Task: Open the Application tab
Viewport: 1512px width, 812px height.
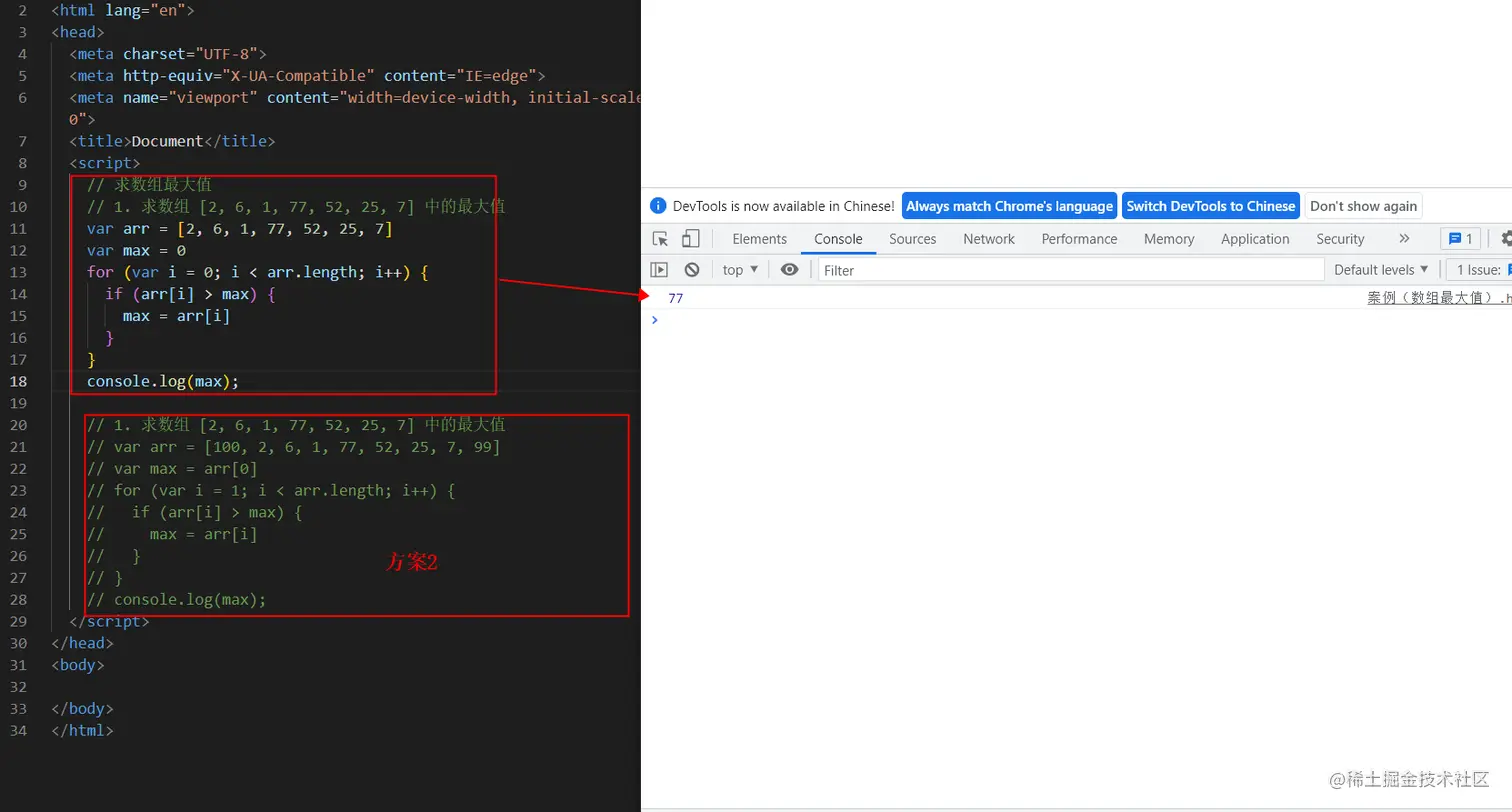Action: [1255, 239]
